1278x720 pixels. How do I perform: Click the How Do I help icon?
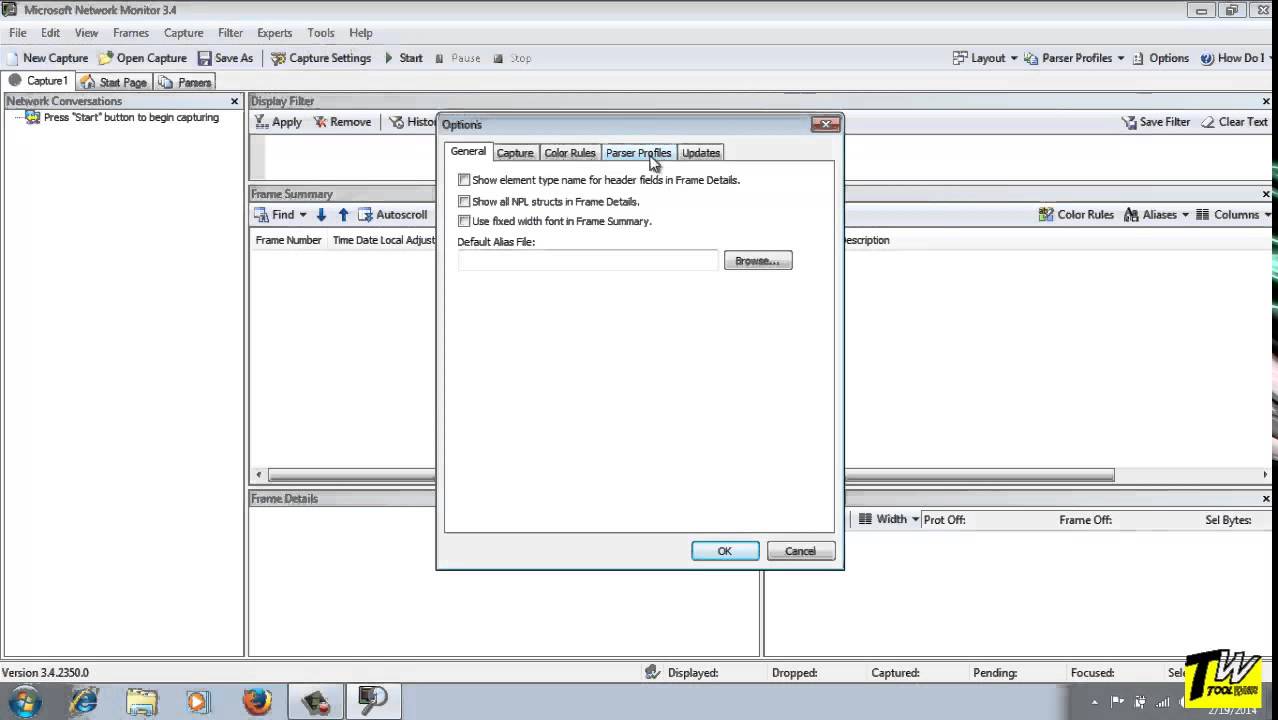[1207, 58]
